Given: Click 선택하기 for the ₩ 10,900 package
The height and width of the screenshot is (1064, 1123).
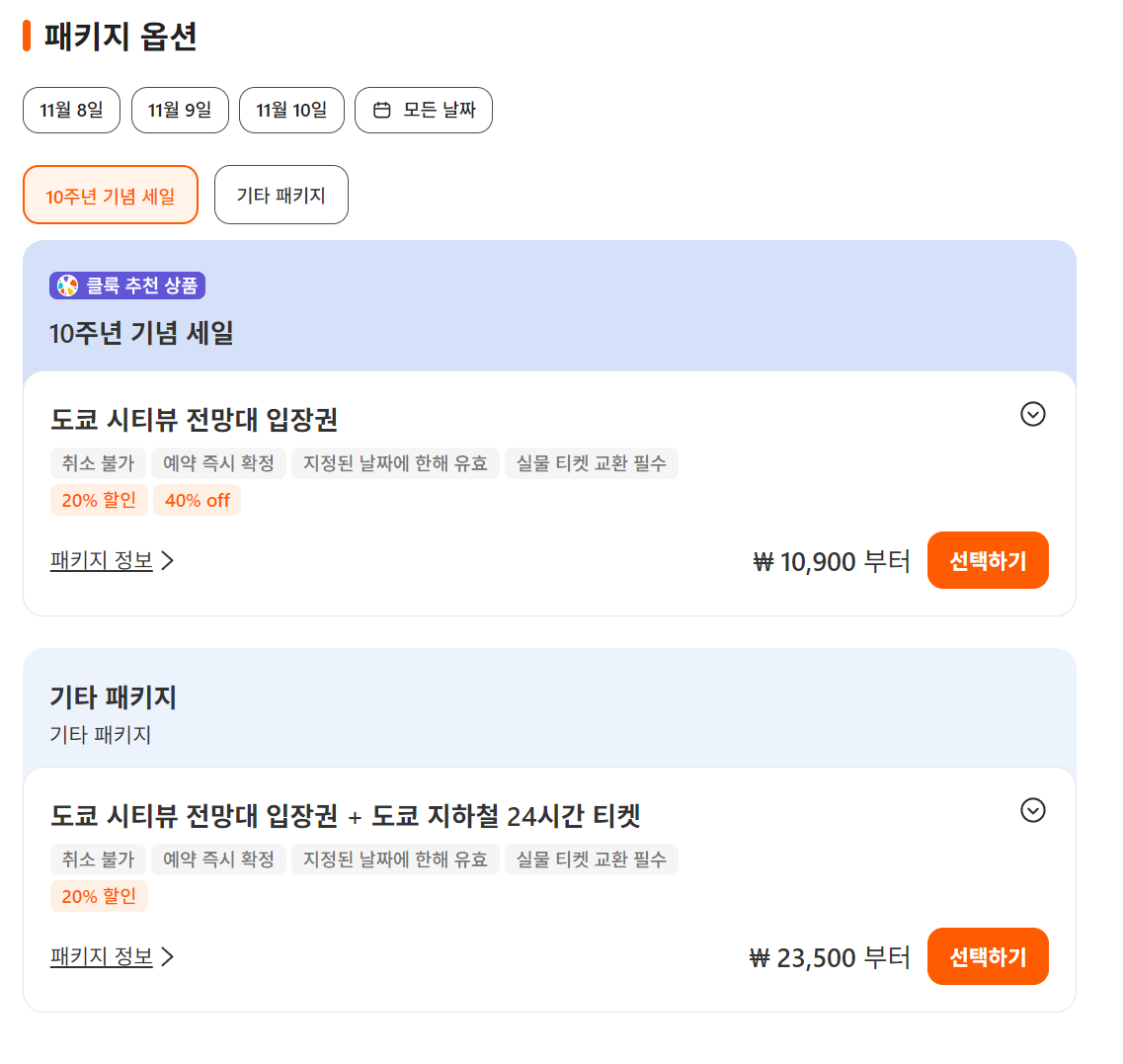Looking at the screenshot, I should pyautogui.click(x=988, y=560).
